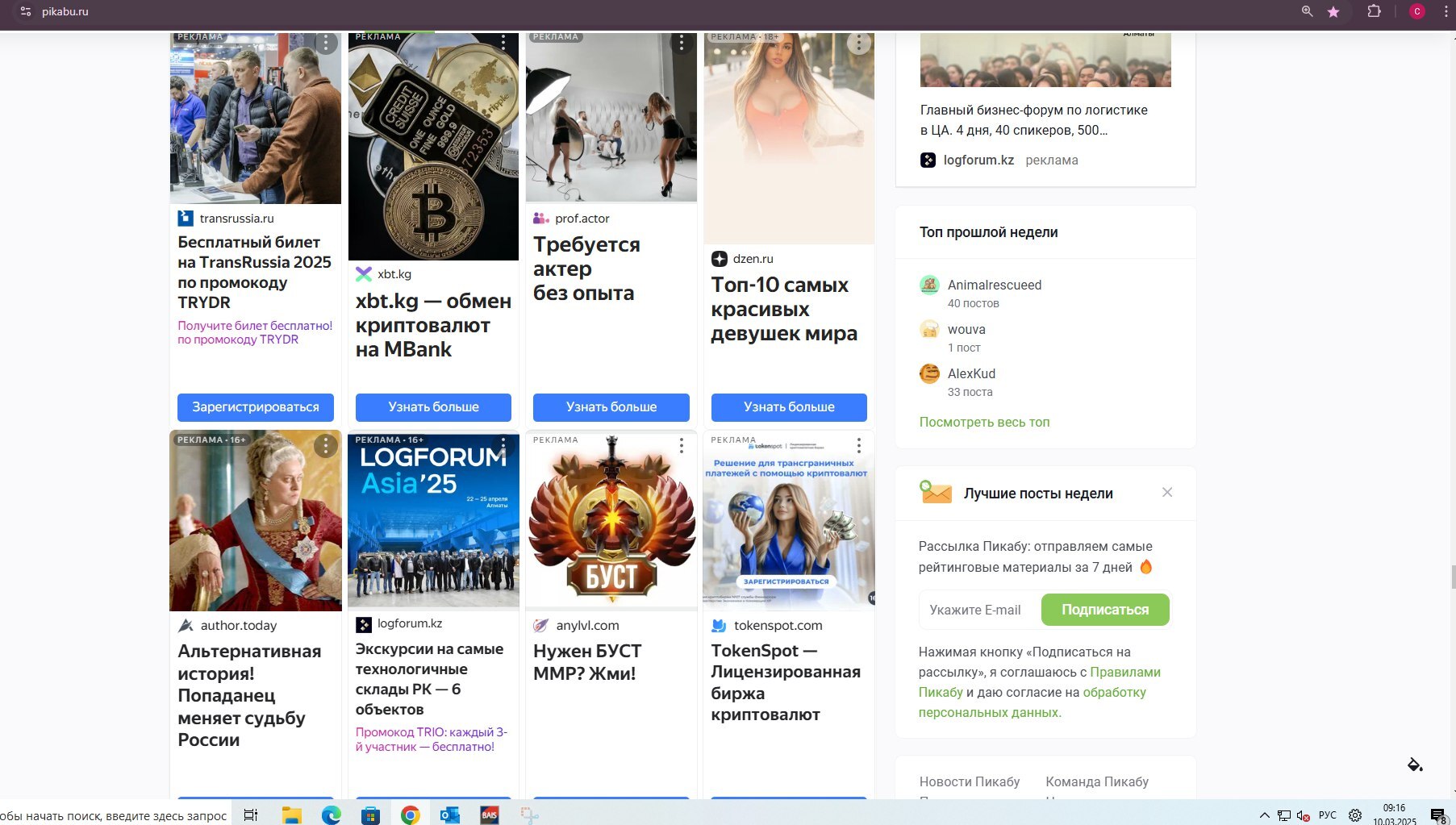This screenshot has height=825, width=1456.
Task: Click Animalrescueed username in weekly top
Action: (x=995, y=285)
